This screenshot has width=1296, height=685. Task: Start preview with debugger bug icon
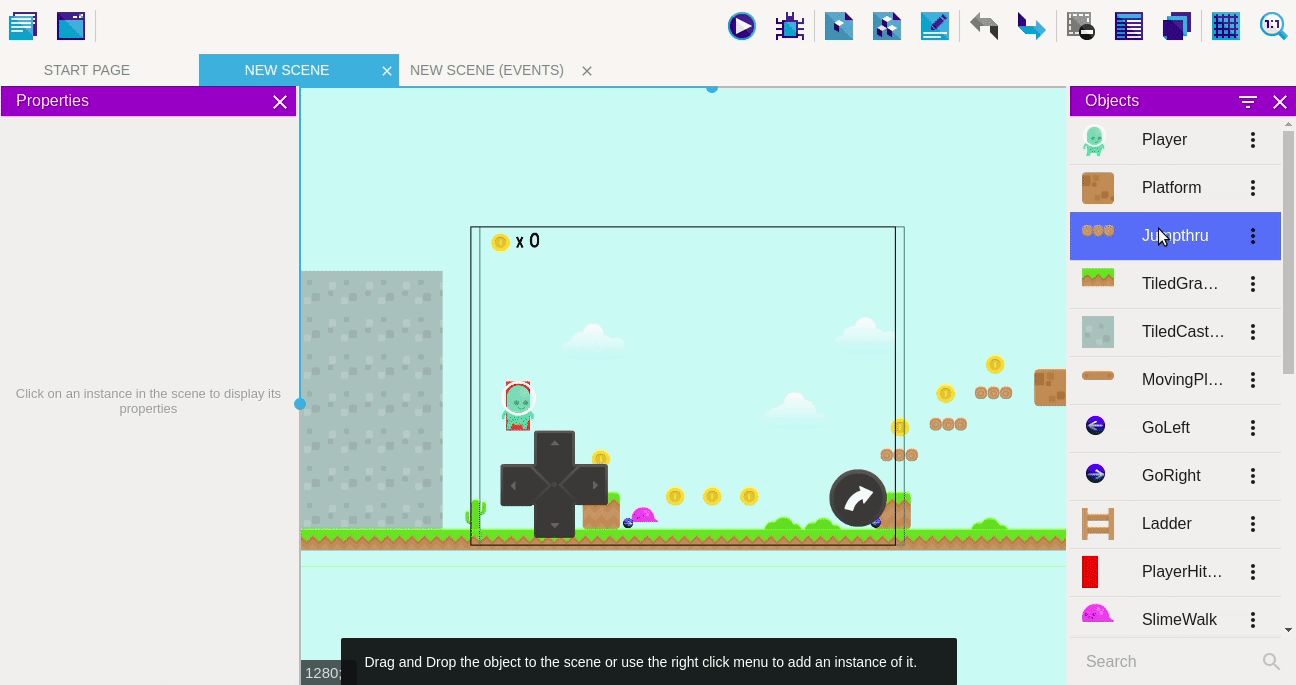click(790, 26)
